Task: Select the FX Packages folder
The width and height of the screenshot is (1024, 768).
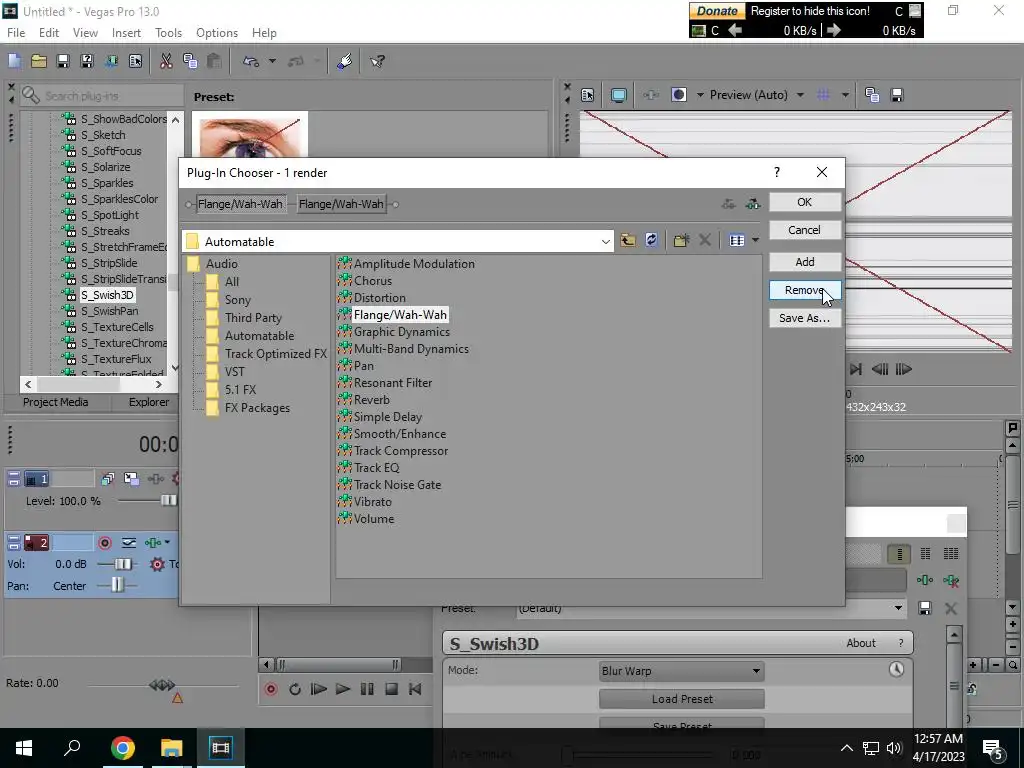Action: point(257,408)
